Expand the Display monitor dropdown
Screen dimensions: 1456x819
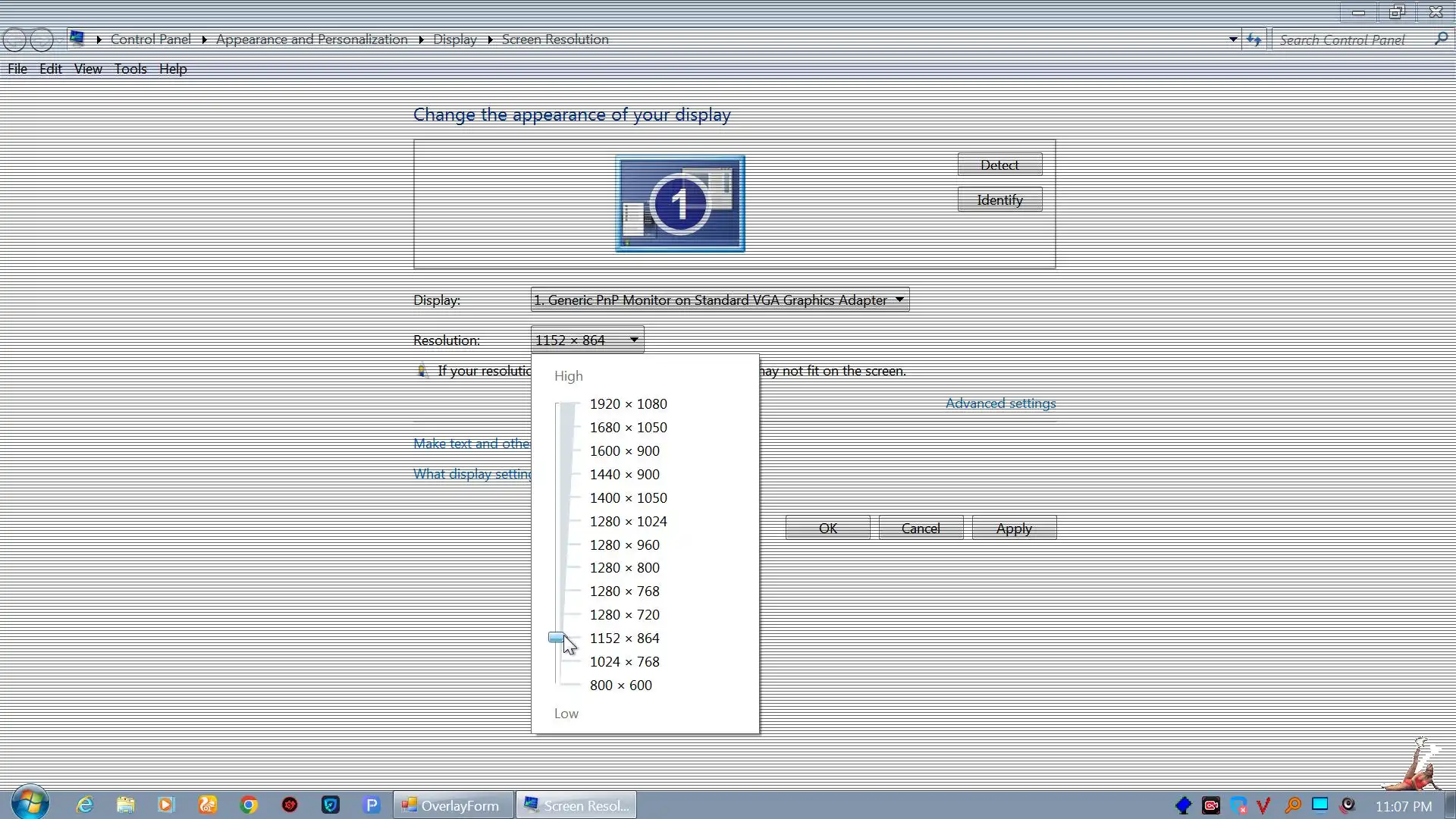click(x=899, y=300)
